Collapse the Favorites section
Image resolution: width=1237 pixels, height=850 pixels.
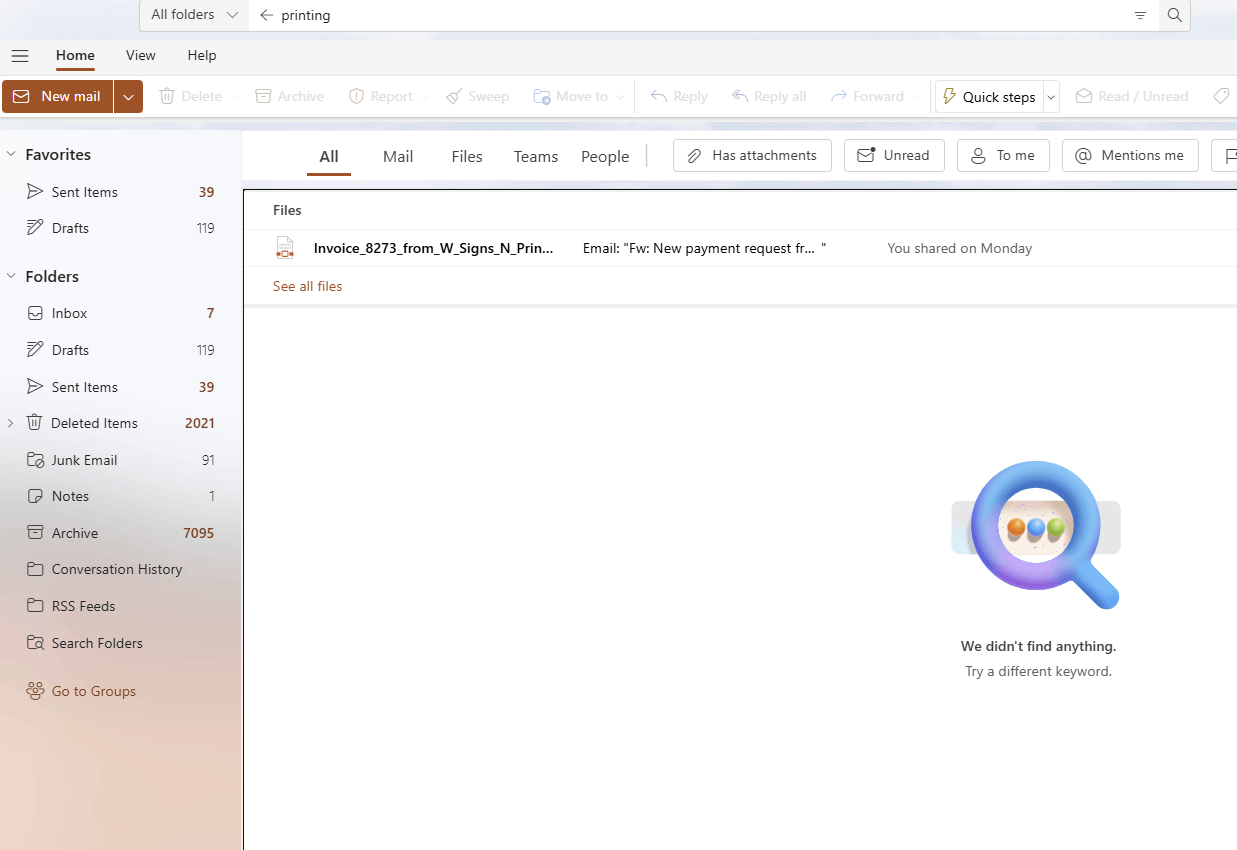pos(11,154)
